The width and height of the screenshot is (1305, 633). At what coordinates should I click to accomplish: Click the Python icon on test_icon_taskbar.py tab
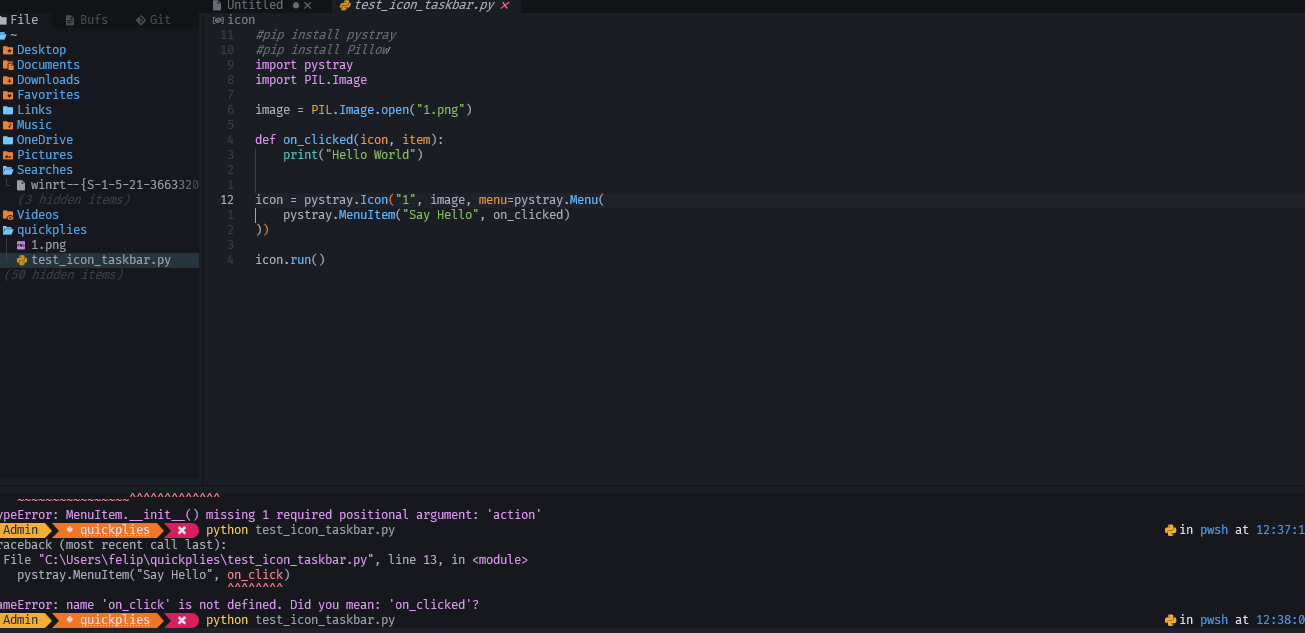coord(345,6)
